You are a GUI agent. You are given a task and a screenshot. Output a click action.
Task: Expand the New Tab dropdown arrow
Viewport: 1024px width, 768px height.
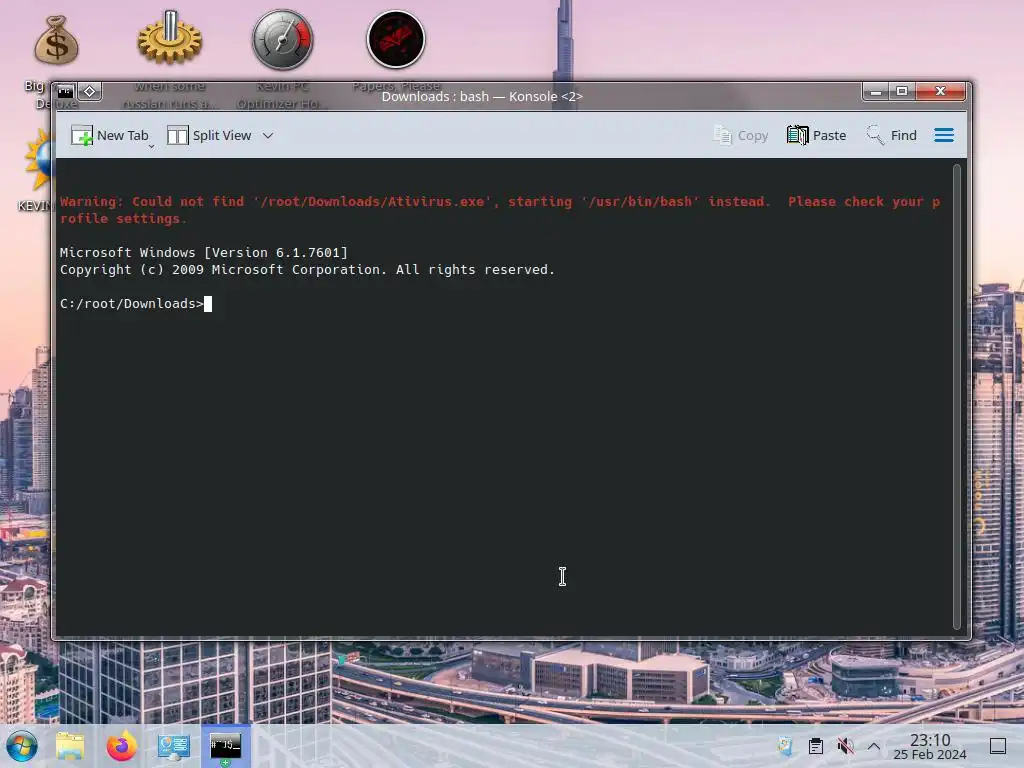tap(152, 146)
